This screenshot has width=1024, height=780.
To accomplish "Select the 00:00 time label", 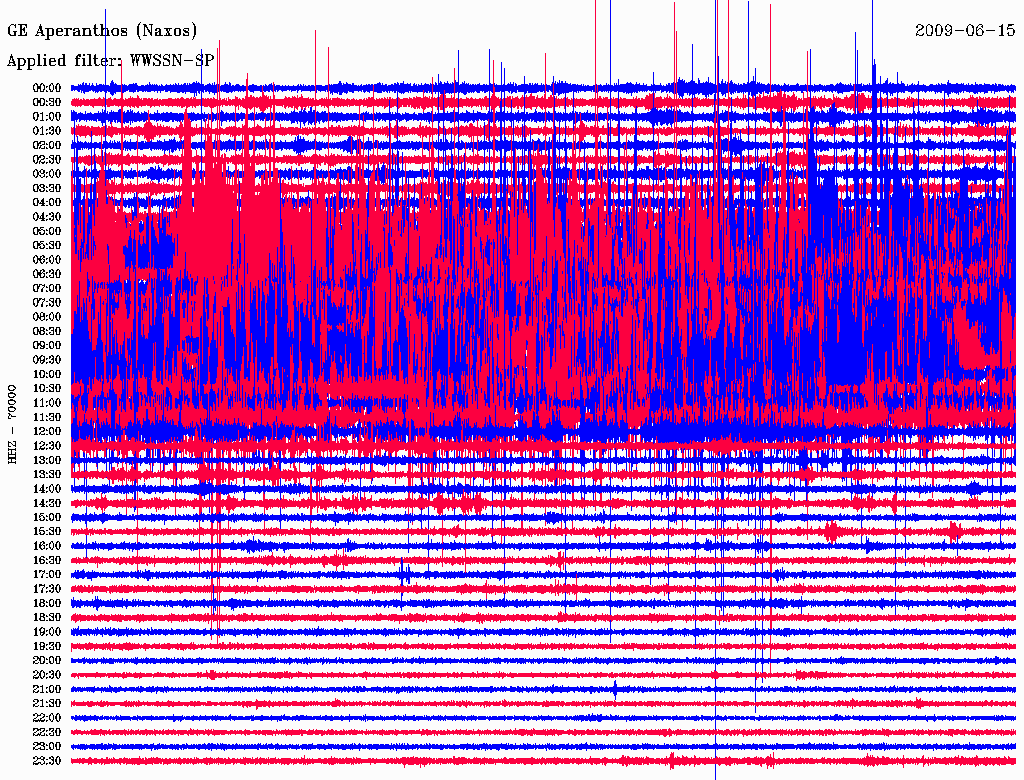I will click(x=47, y=88).
